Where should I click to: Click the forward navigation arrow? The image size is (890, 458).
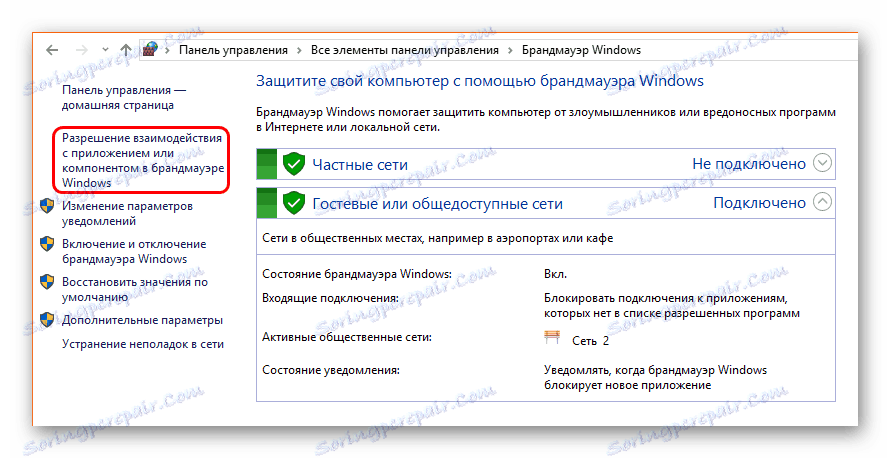click(82, 50)
